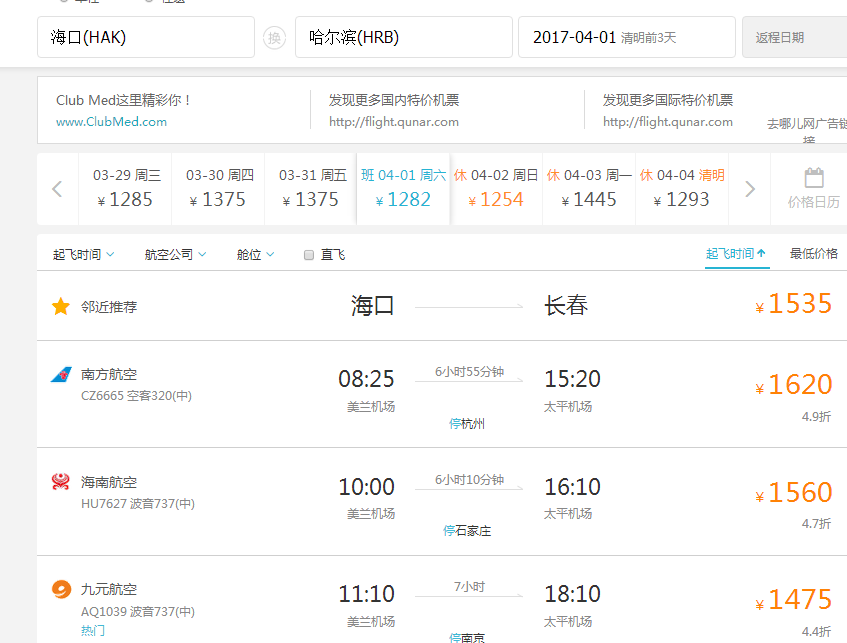
Task: Expand the 起飞时间 filter dropdown
Action: [x=83, y=254]
